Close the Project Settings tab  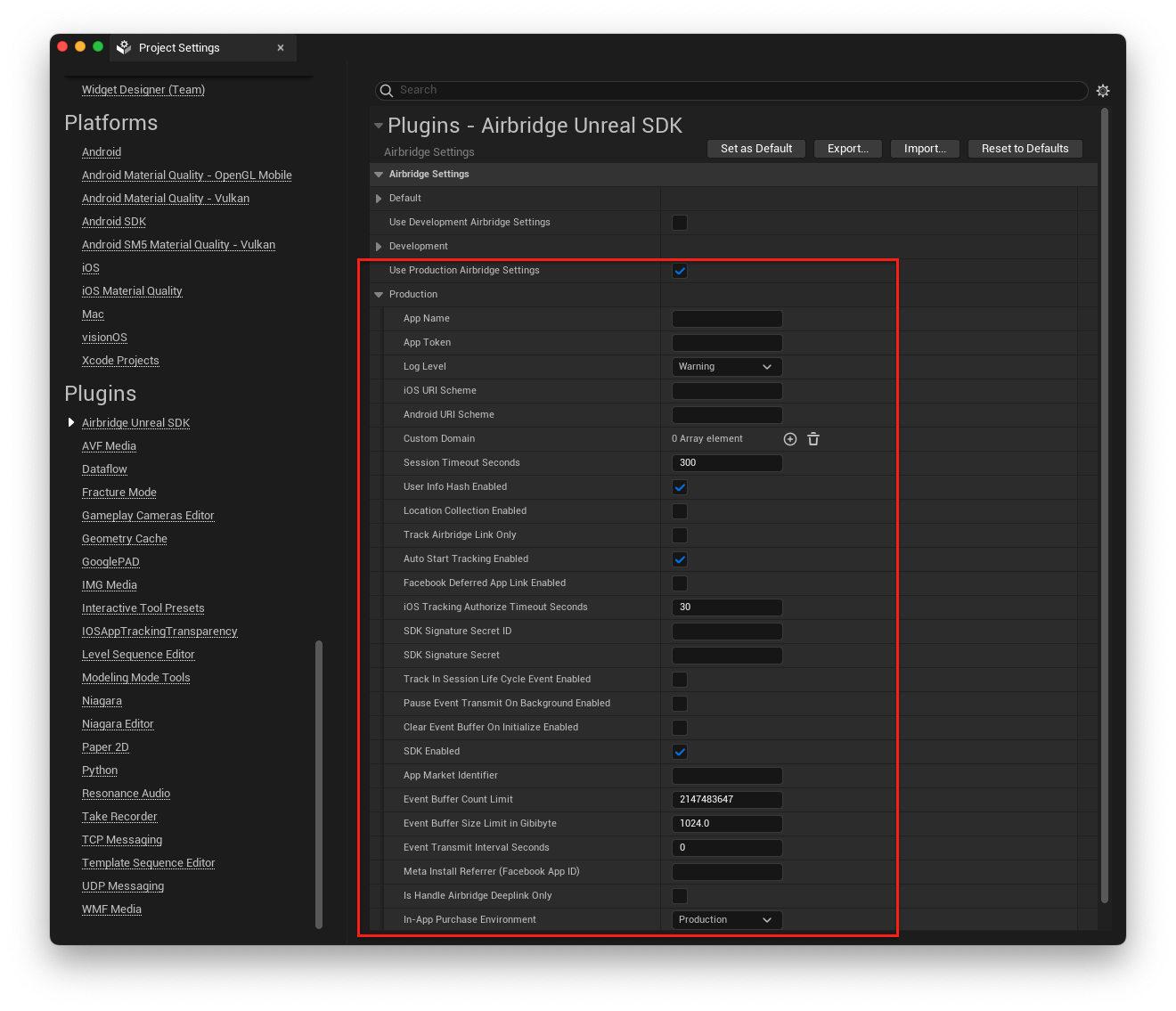click(x=281, y=48)
